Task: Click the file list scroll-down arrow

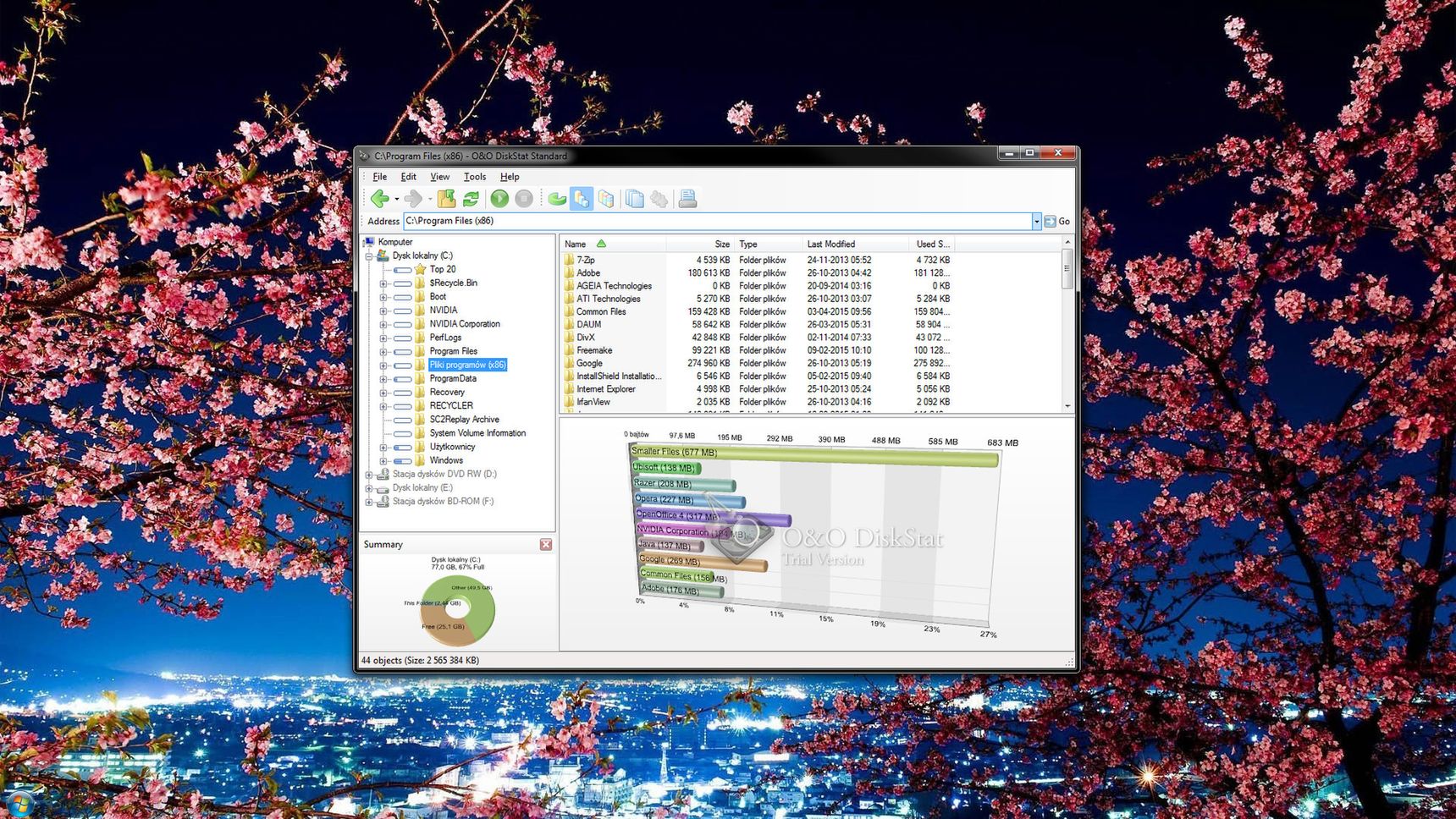Action: point(1067,406)
